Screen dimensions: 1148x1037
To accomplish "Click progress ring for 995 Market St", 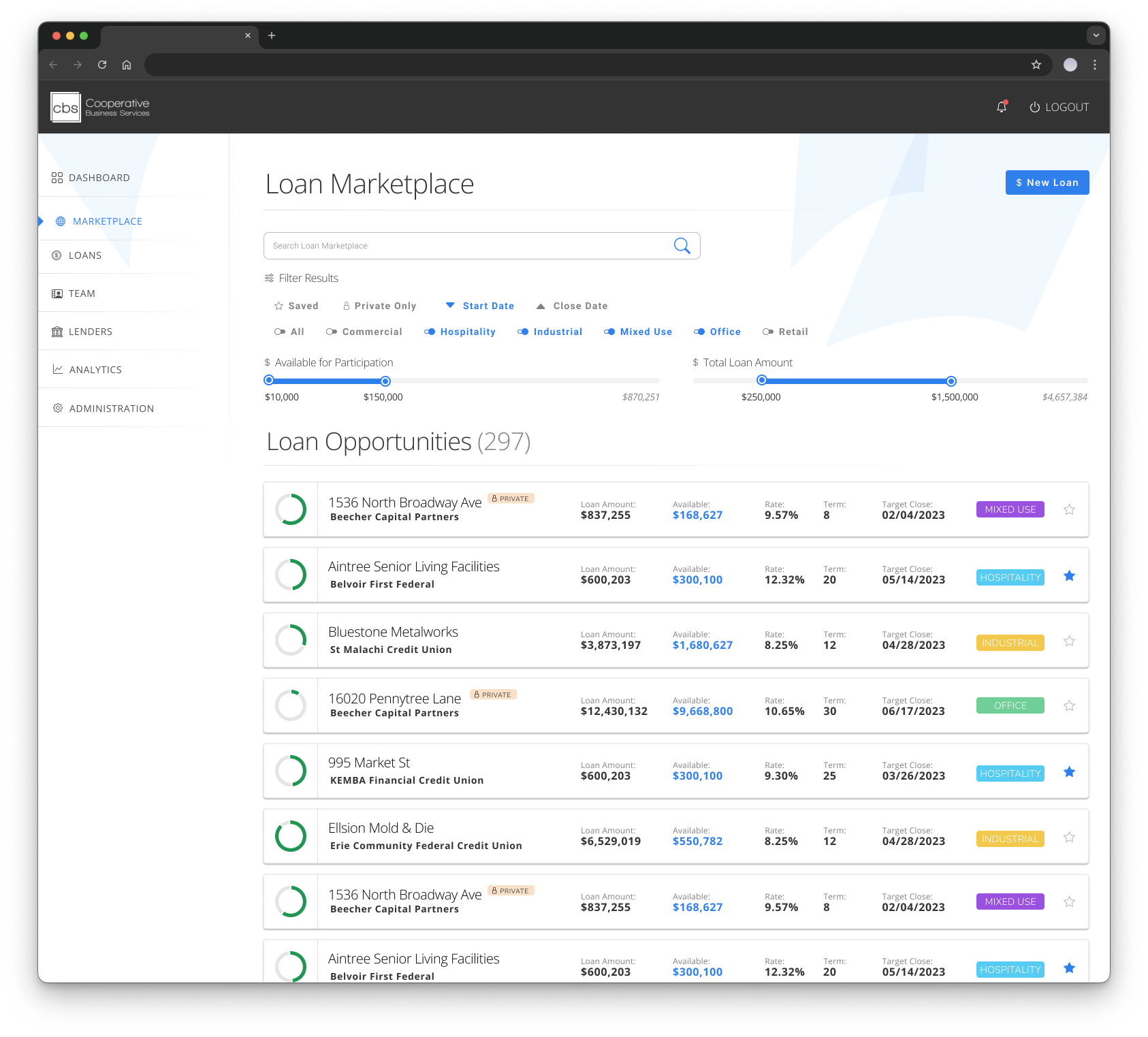I will coord(291,771).
